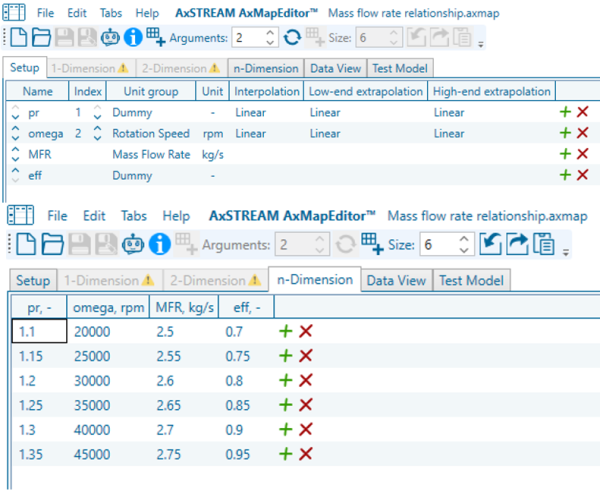Image resolution: width=600 pixels, height=491 pixels.
Task: Add row after 1.15 data row
Action: (x=285, y=356)
